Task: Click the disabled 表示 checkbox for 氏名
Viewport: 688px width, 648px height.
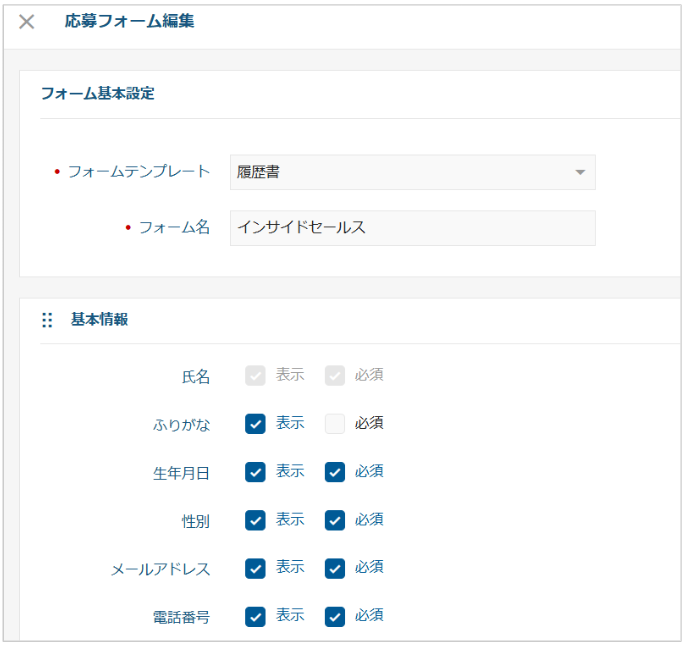Action: pyautogui.click(x=255, y=376)
